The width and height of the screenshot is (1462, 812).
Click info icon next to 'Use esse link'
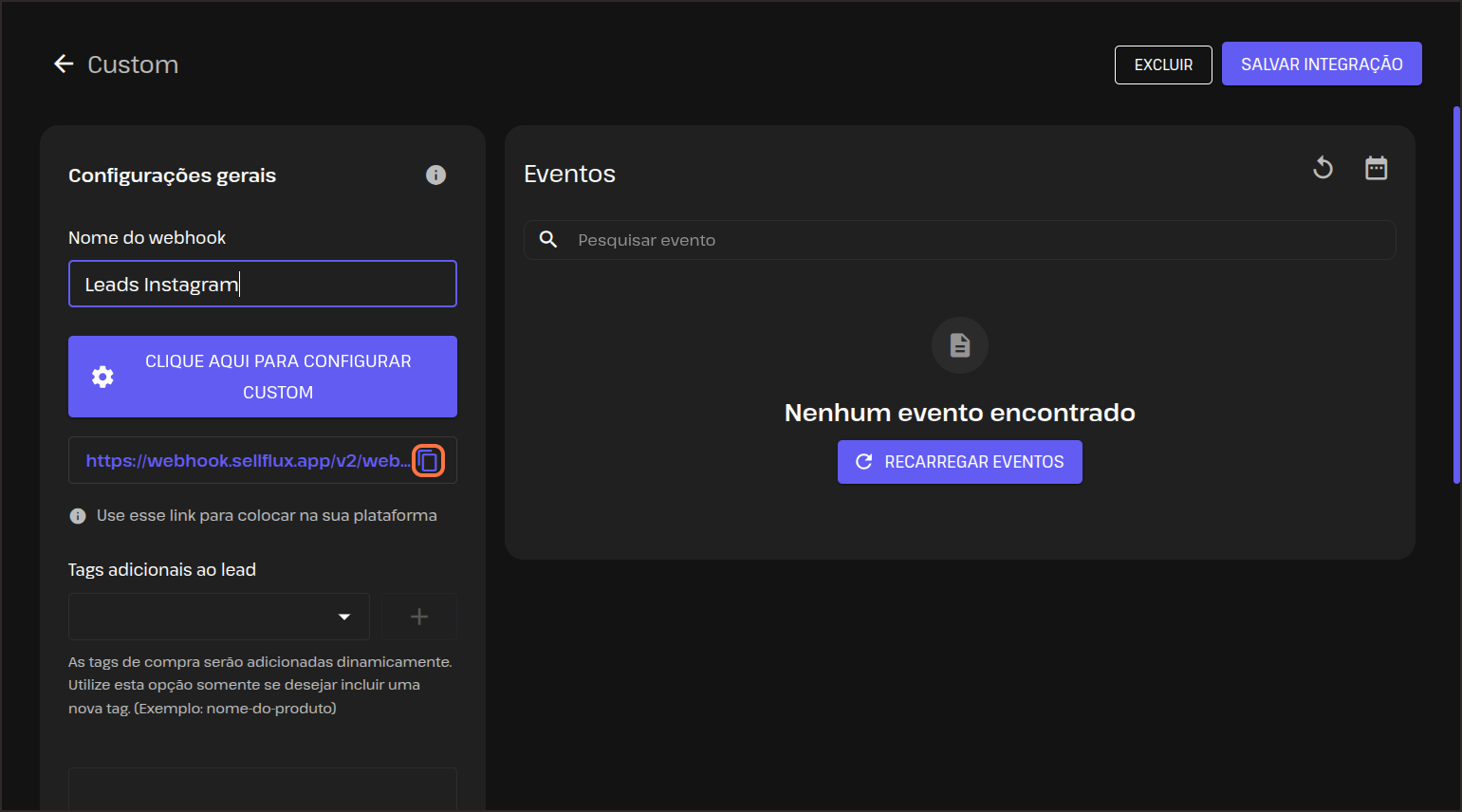tap(78, 516)
